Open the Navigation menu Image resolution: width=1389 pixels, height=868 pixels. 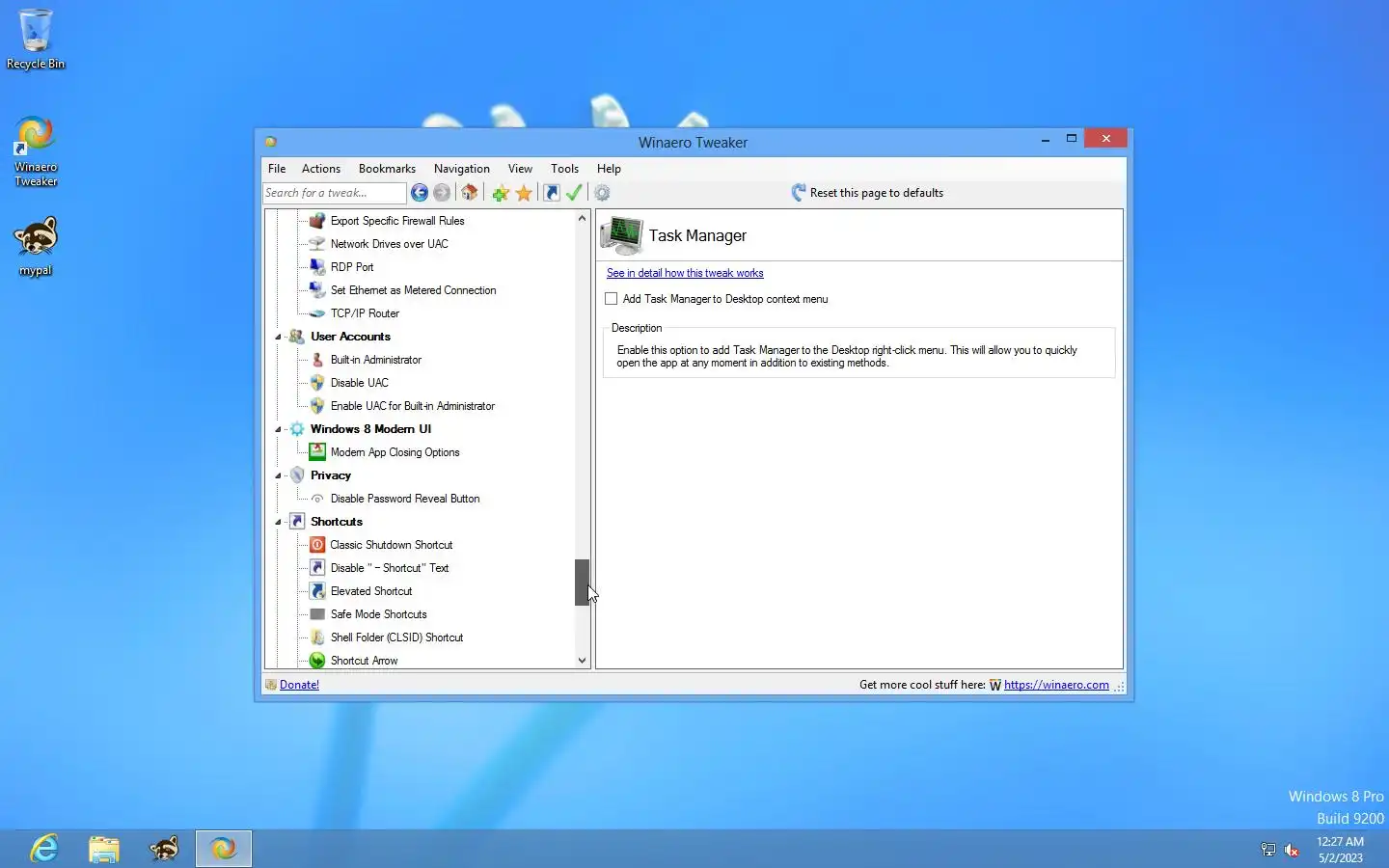point(462,169)
